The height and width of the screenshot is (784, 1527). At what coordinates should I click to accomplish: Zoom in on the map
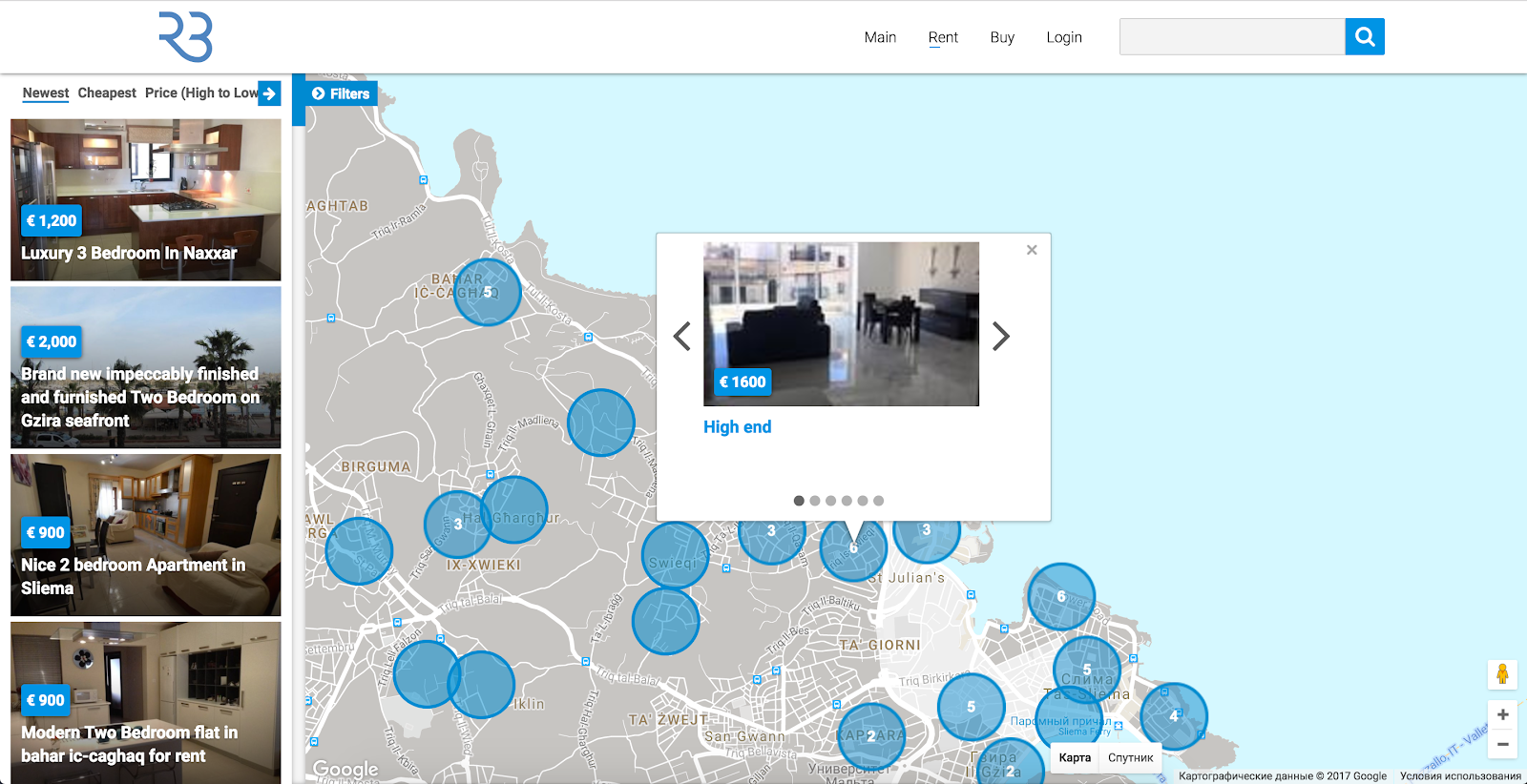[1502, 714]
